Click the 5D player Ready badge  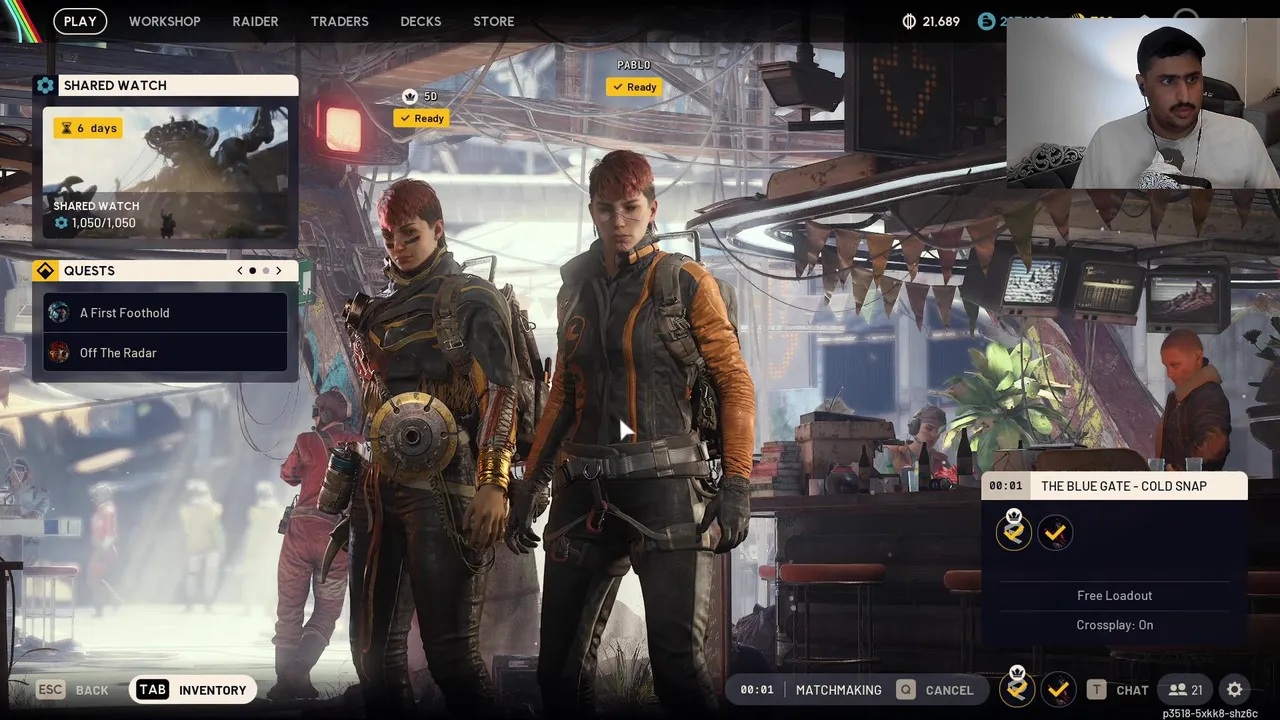421,118
